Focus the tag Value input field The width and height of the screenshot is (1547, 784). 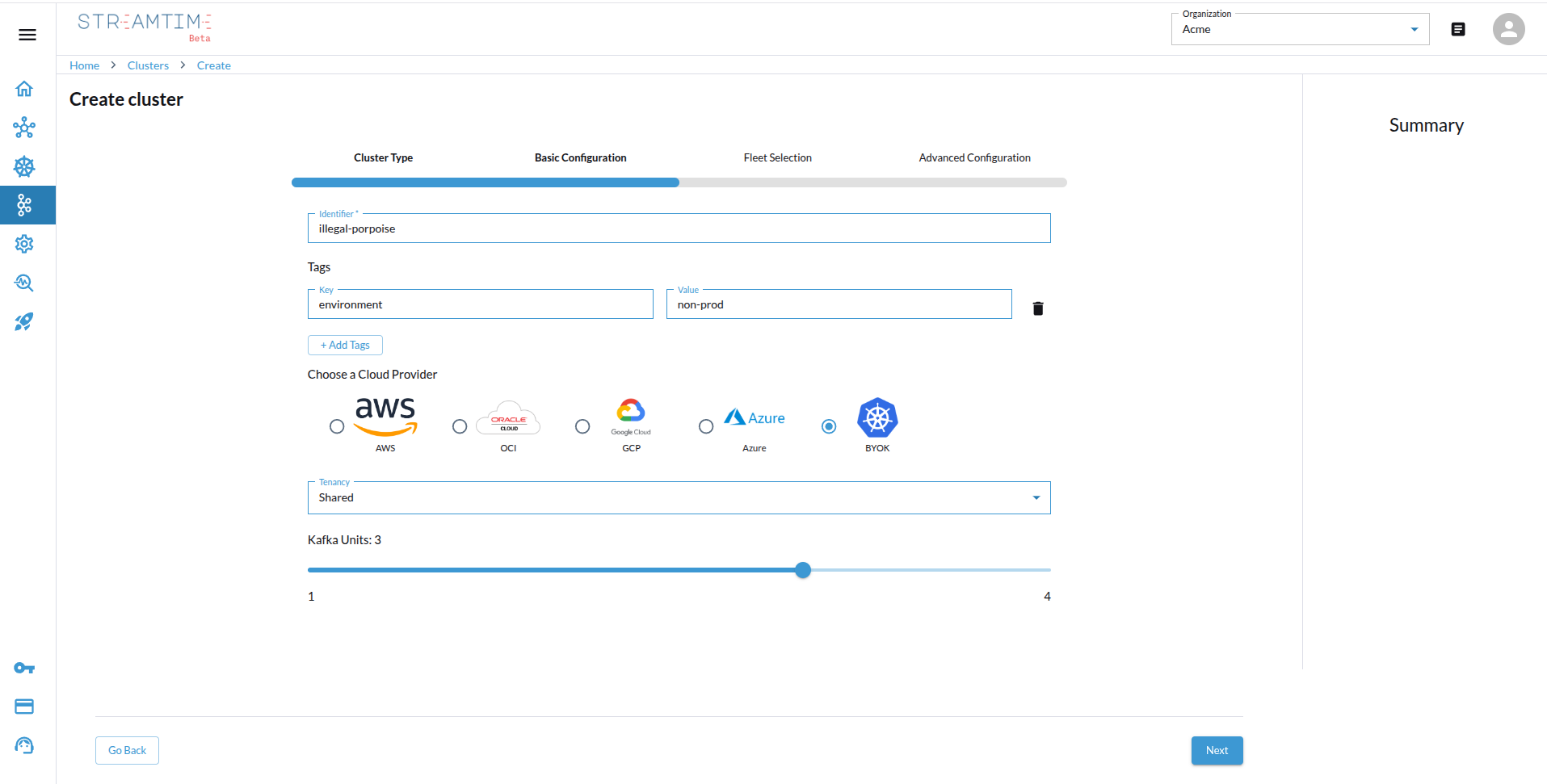839,304
